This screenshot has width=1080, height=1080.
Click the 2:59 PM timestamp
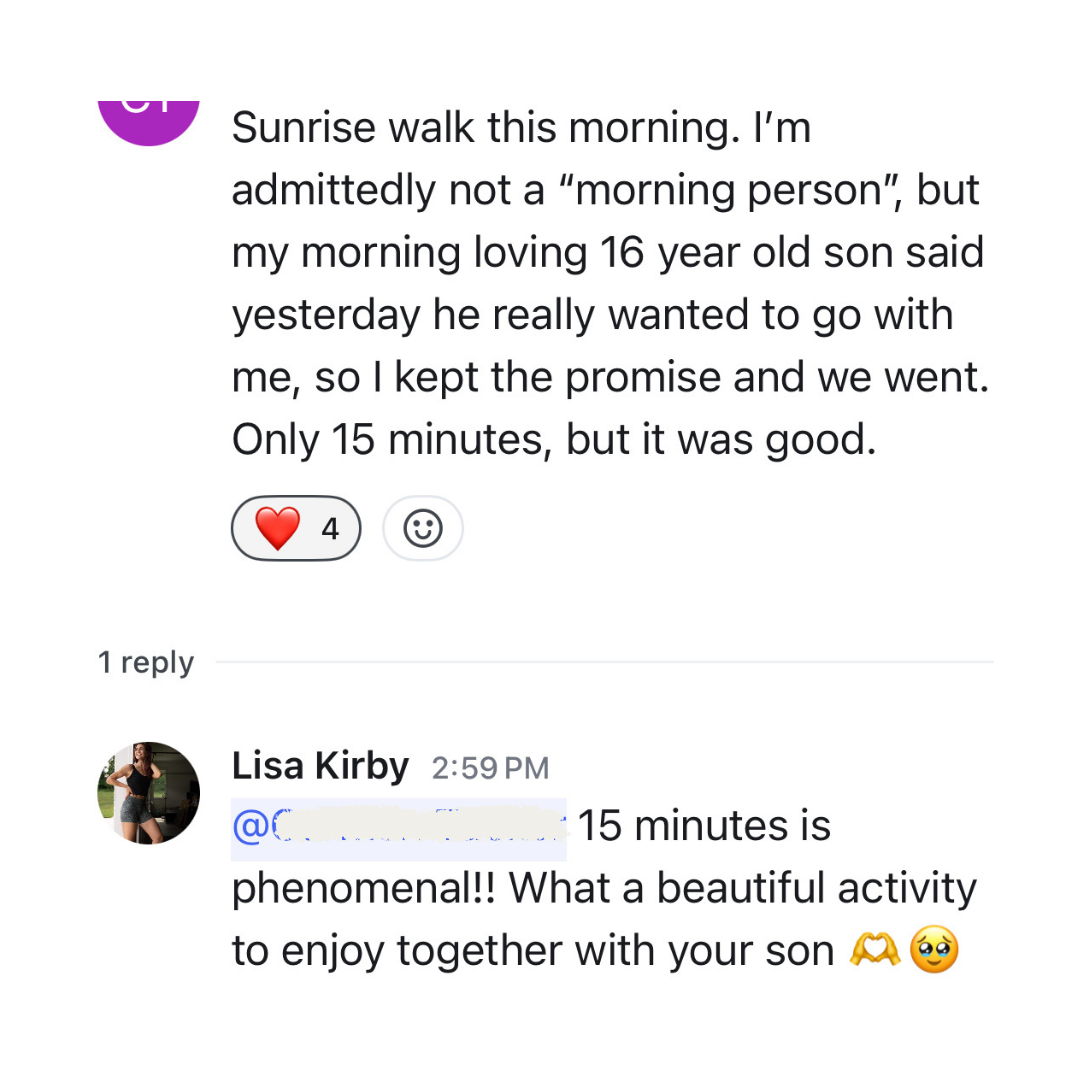(490, 768)
